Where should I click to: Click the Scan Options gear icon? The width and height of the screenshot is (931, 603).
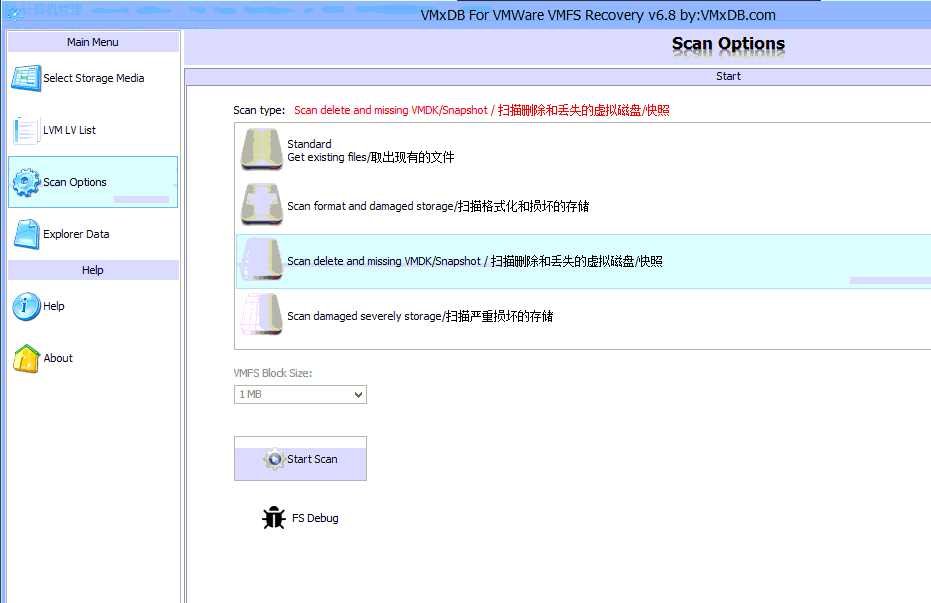click(x=26, y=182)
